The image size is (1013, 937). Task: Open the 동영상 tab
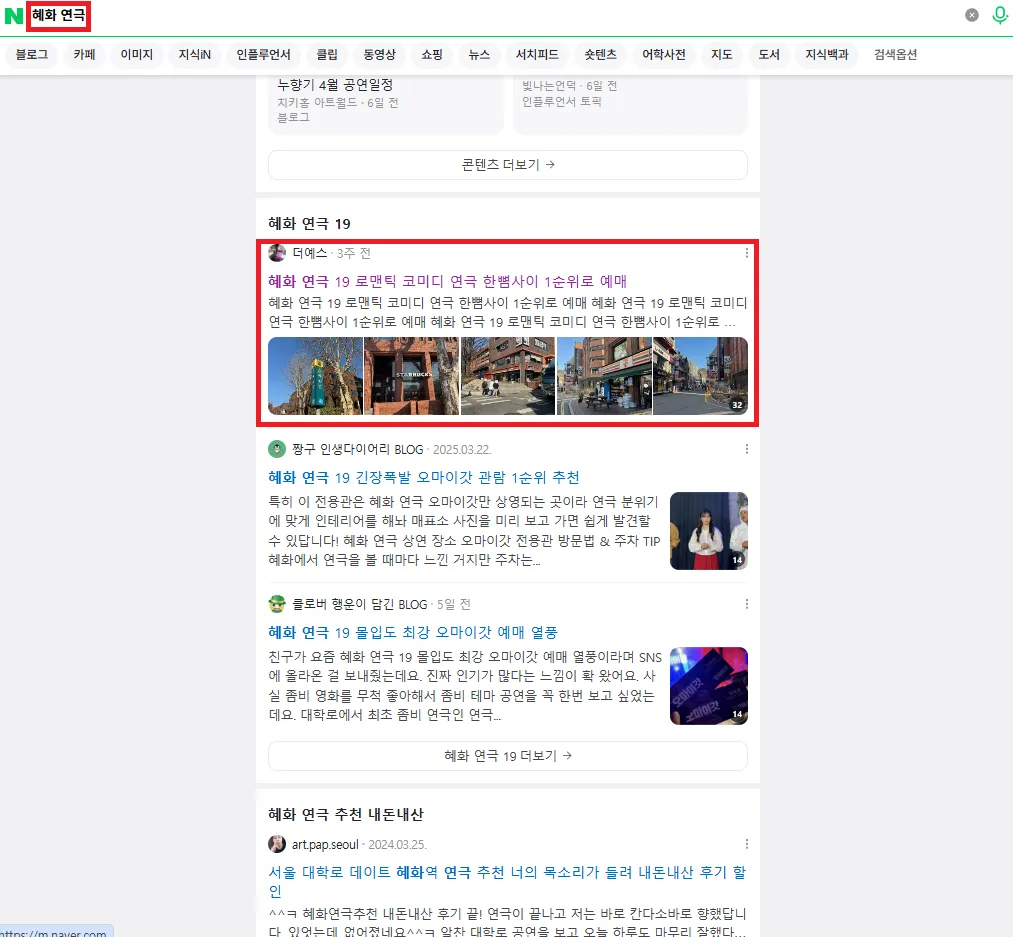pyautogui.click(x=379, y=55)
